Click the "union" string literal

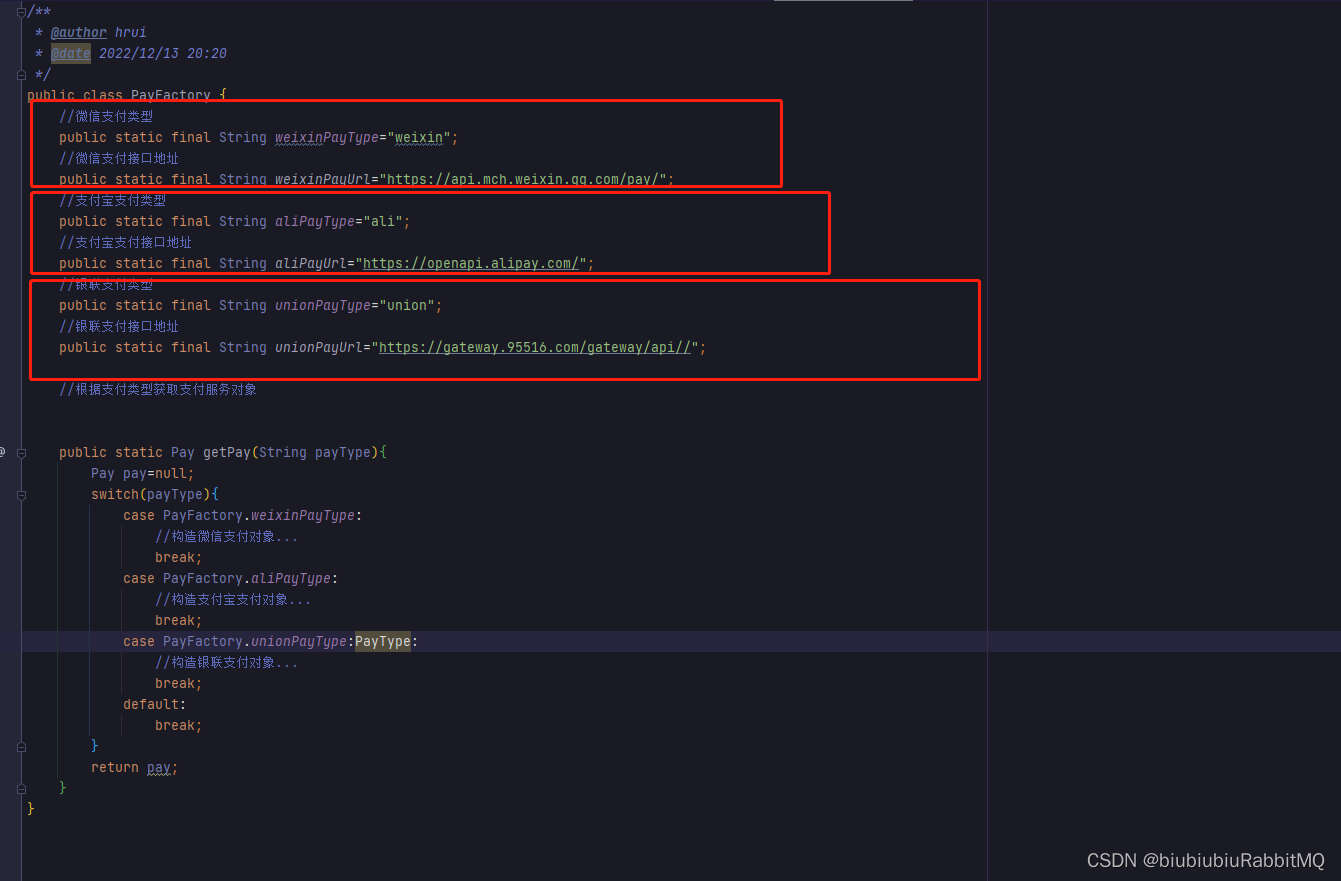point(407,306)
